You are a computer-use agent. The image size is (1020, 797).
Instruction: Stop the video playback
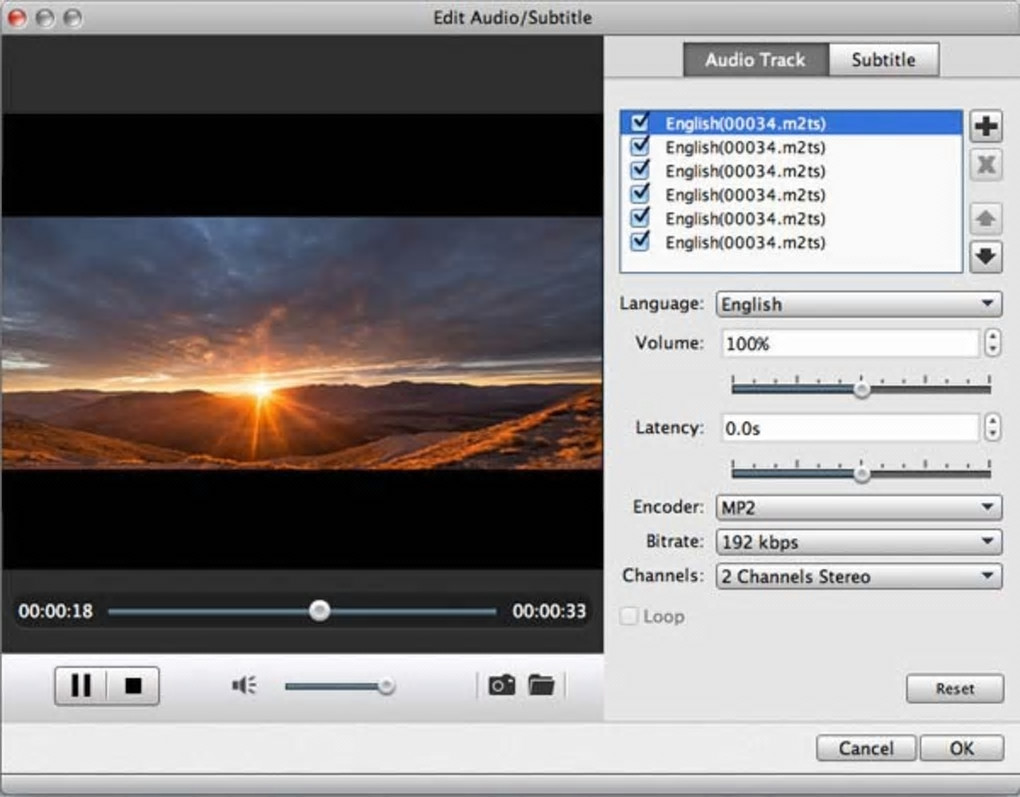pyautogui.click(x=133, y=686)
